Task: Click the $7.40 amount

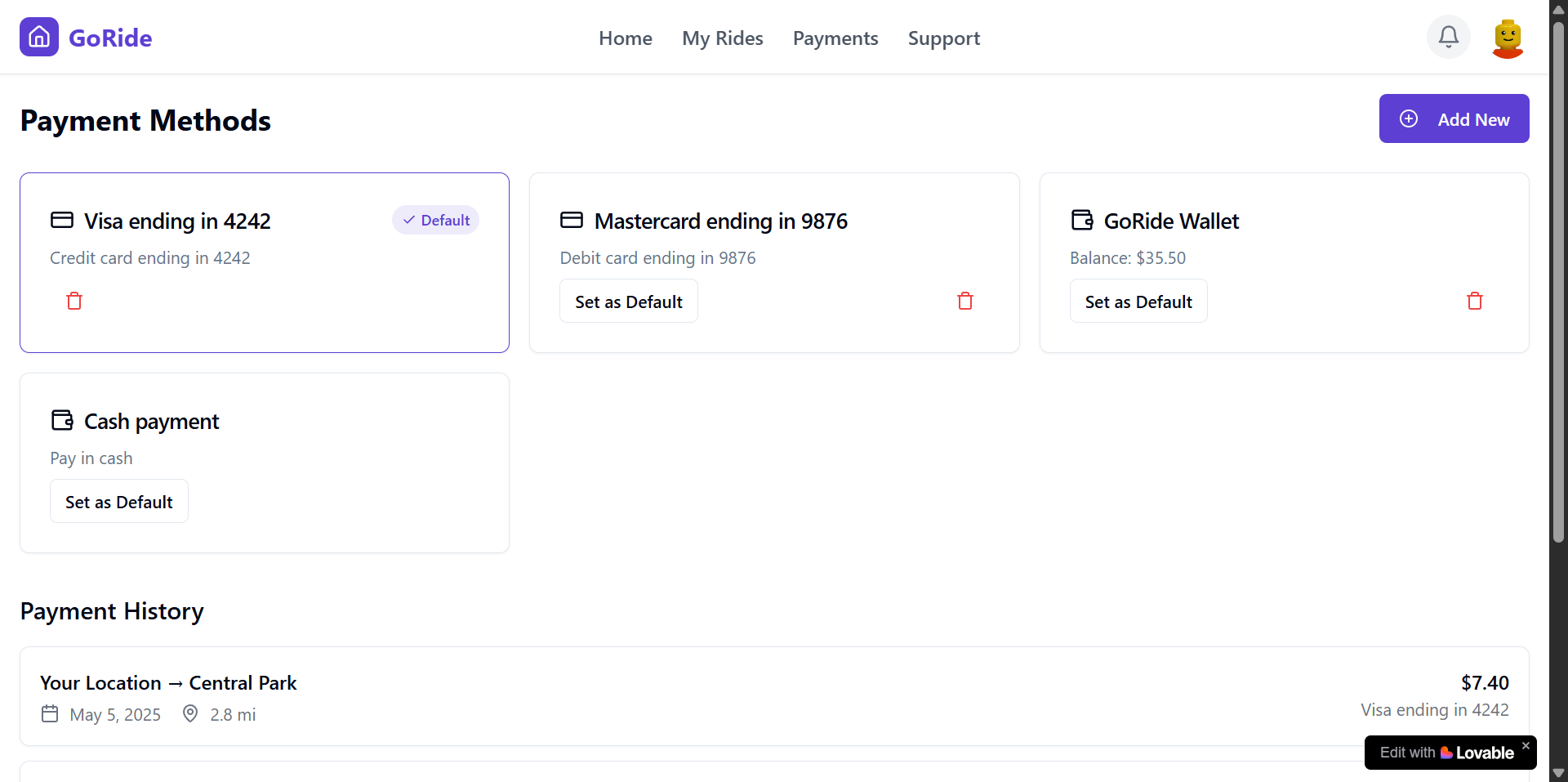Action: click(x=1485, y=682)
